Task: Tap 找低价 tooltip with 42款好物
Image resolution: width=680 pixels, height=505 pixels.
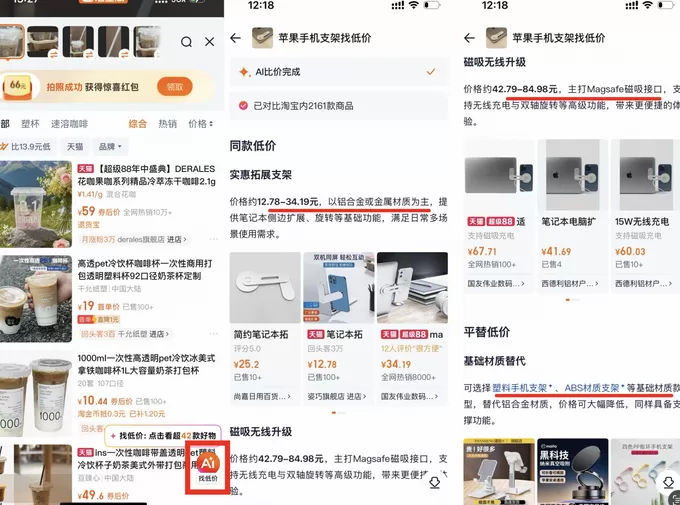Action: click(163, 436)
